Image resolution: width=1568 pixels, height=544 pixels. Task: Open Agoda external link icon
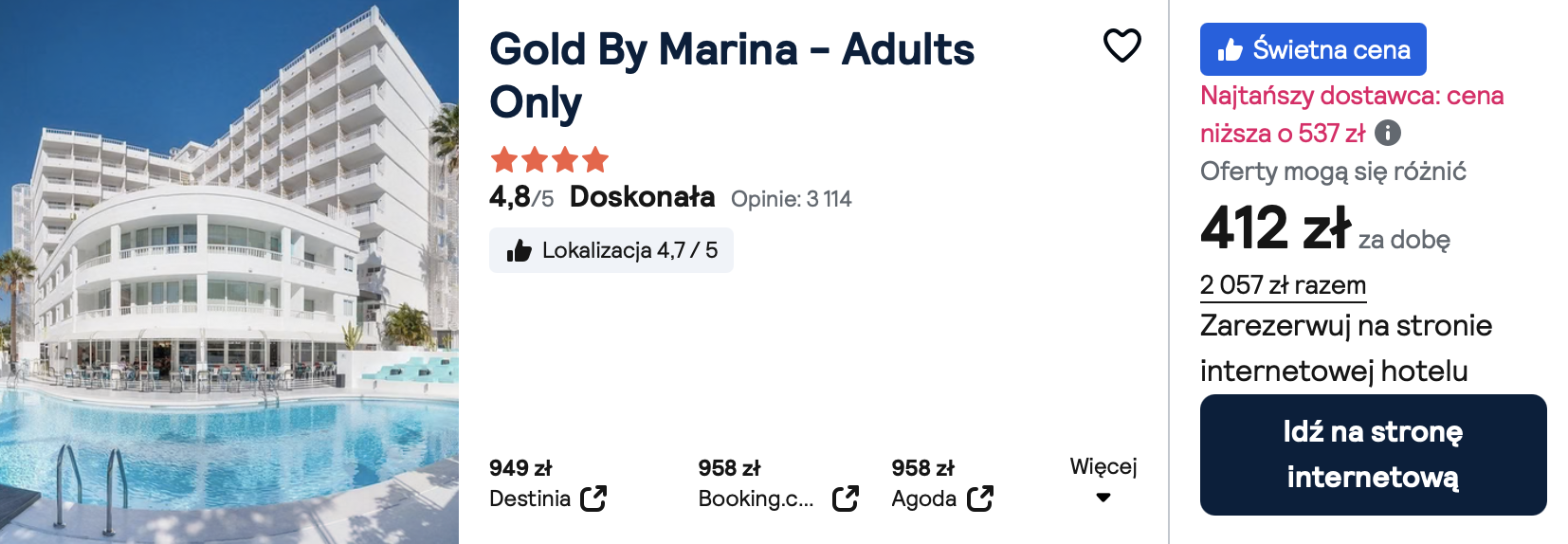pos(980,499)
